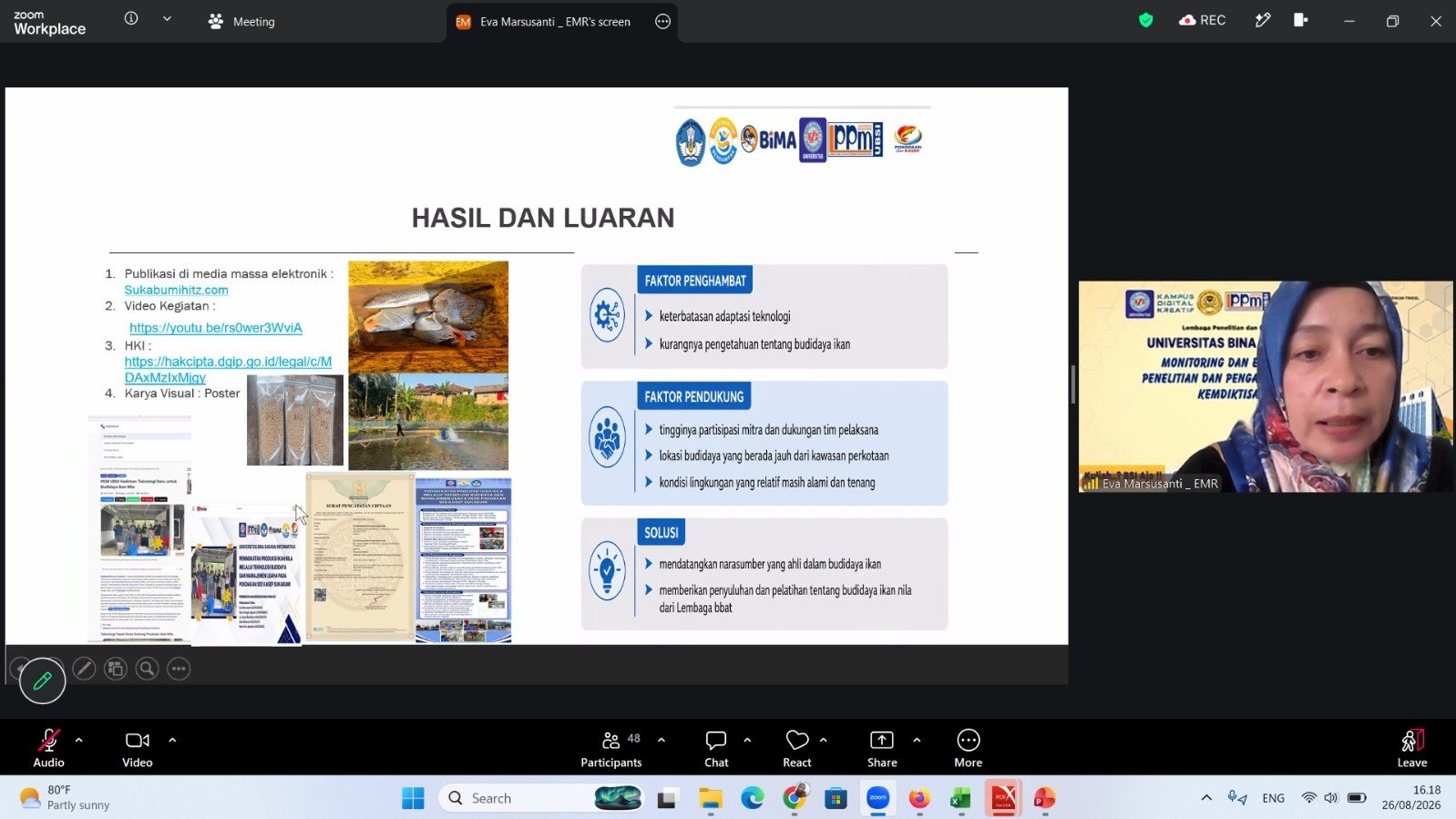Open the volume speaker tray icon
The width and height of the screenshot is (1456, 819).
pyautogui.click(x=1331, y=798)
